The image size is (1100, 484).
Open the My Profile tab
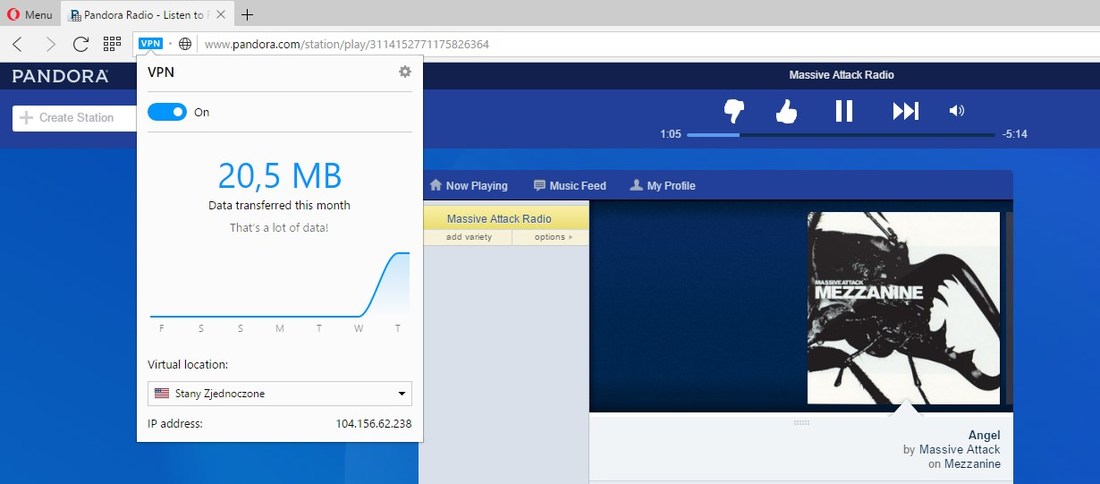(662, 186)
